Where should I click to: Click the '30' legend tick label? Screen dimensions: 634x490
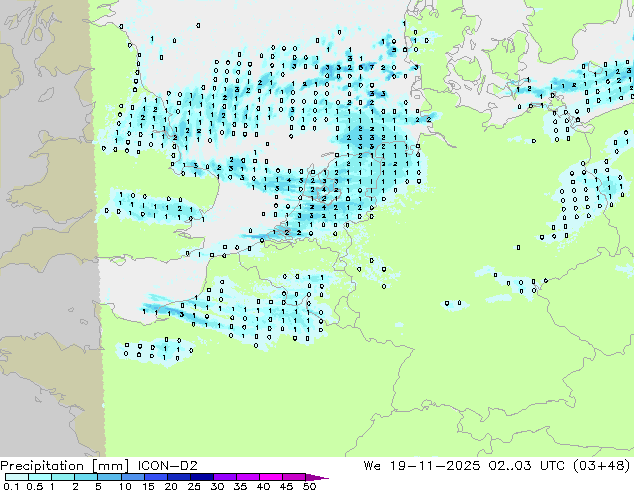(217, 486)
